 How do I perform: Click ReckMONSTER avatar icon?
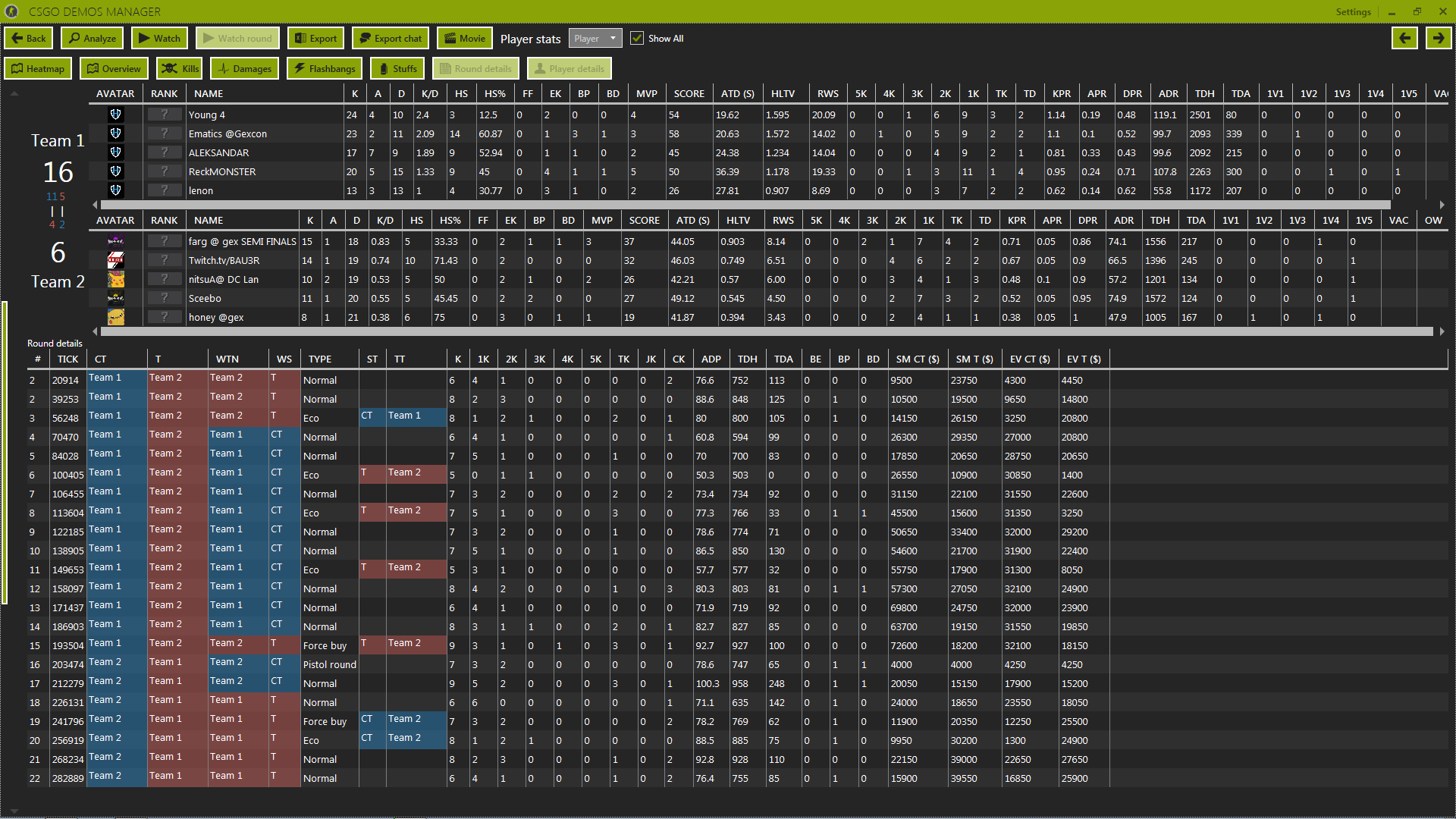coord(115,171)
